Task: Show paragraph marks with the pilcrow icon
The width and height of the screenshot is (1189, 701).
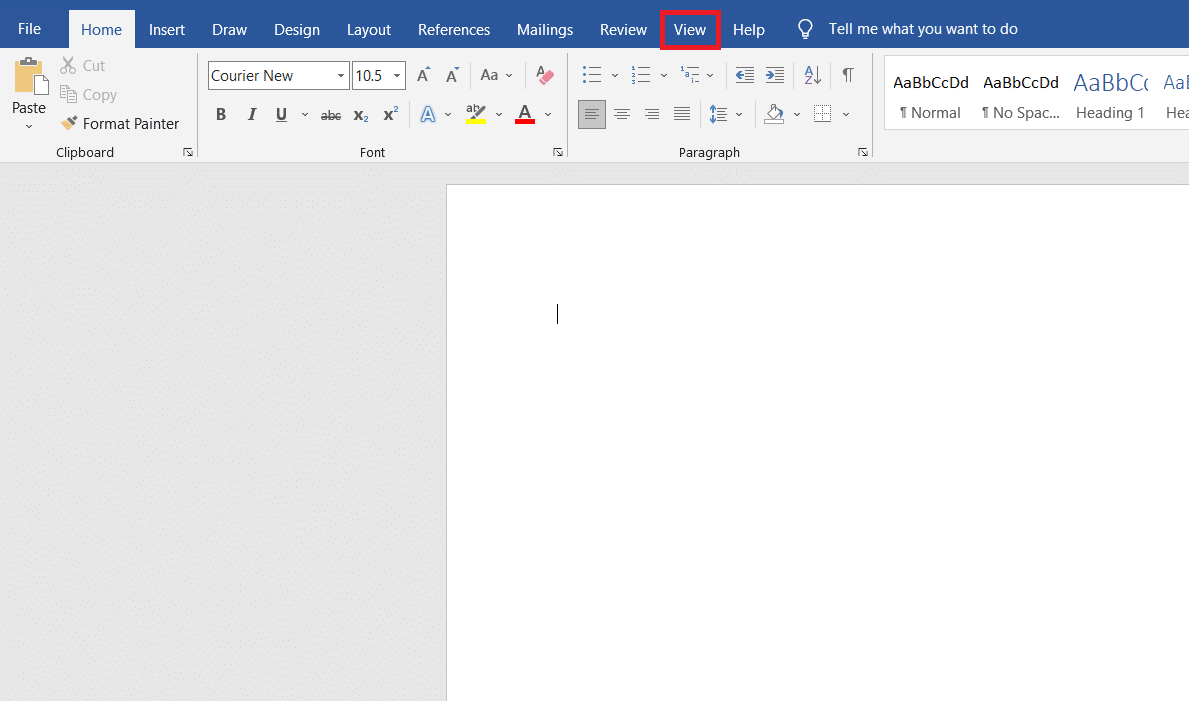Action: coord(848,75)
